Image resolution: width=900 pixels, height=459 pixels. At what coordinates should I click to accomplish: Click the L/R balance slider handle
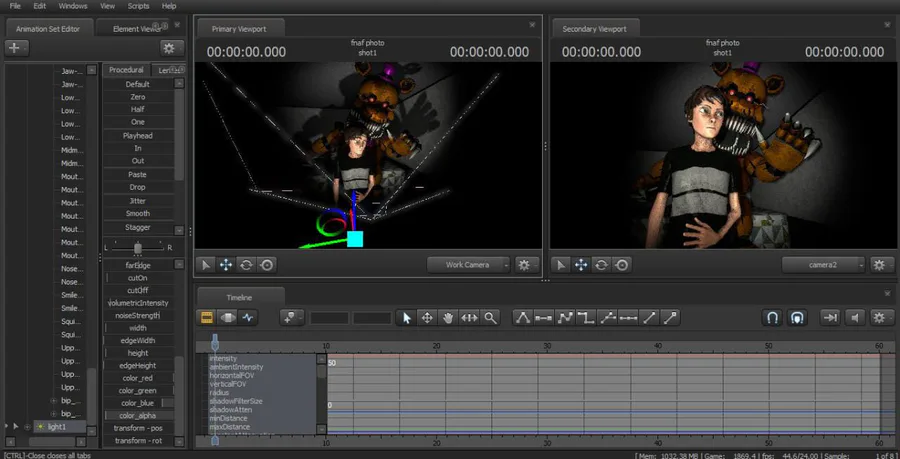[x=138, y=247]
